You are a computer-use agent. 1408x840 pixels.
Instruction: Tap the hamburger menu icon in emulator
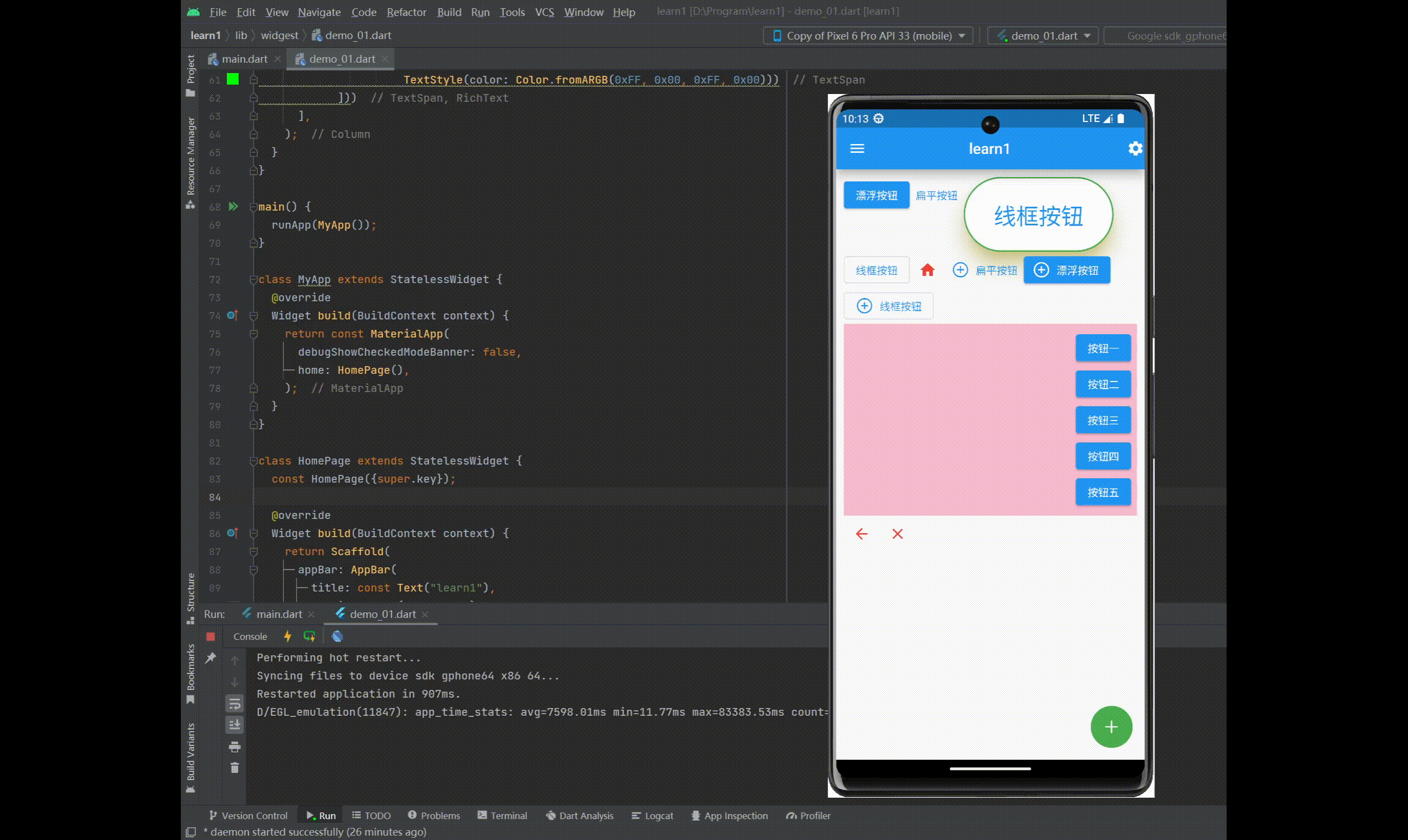click(857, 149)
